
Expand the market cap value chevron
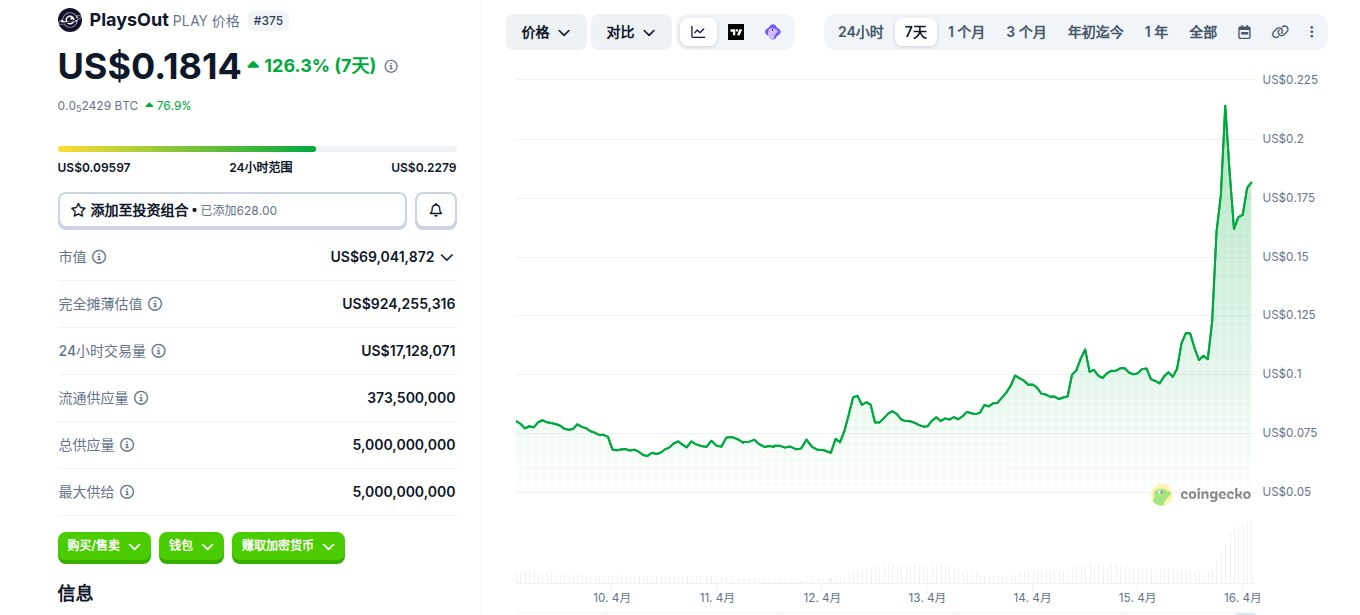[x=446, y=257]
